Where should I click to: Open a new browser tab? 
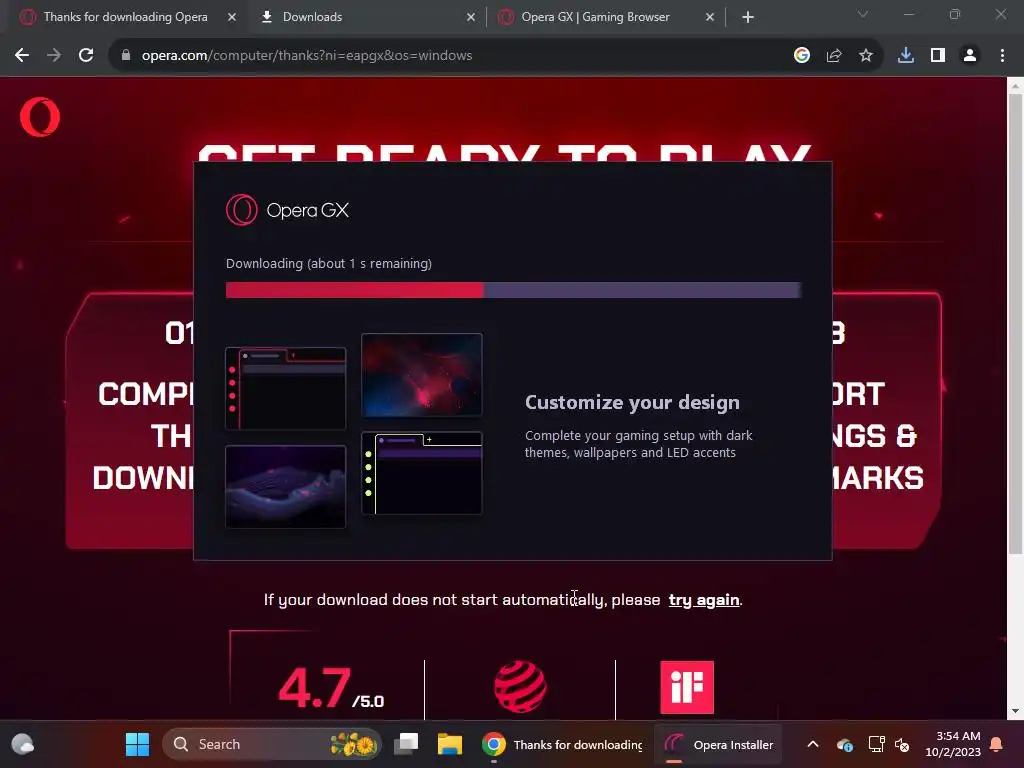tap(748, 17)
